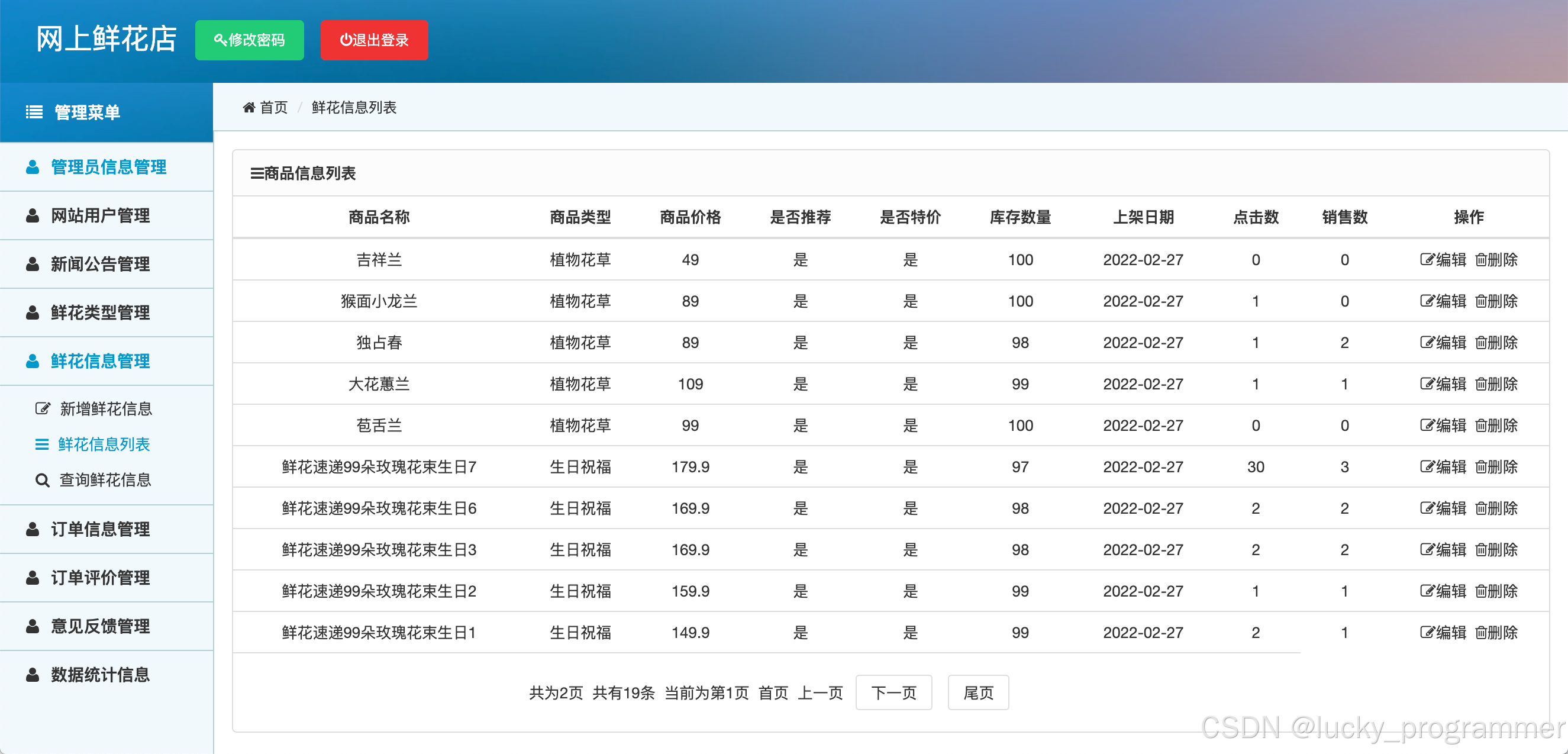Click trash delete icon for 猴面小龙兰 row
1568x754 pixels.
click(x=1481, y=301)
